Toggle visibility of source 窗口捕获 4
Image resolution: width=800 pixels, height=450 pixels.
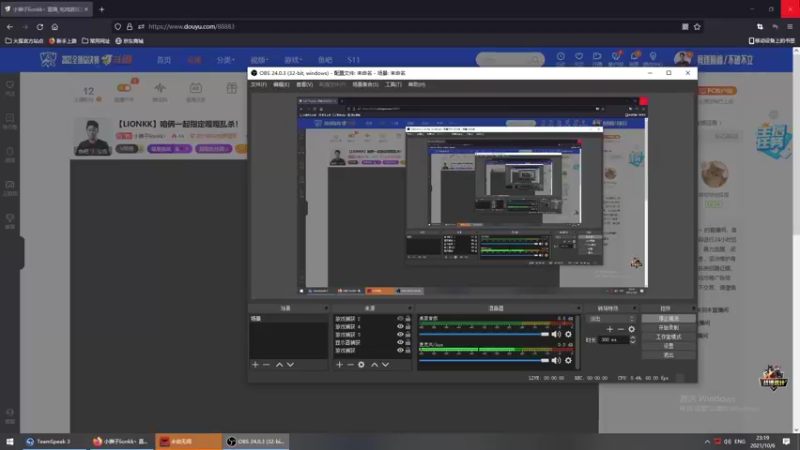coord(400,327)
